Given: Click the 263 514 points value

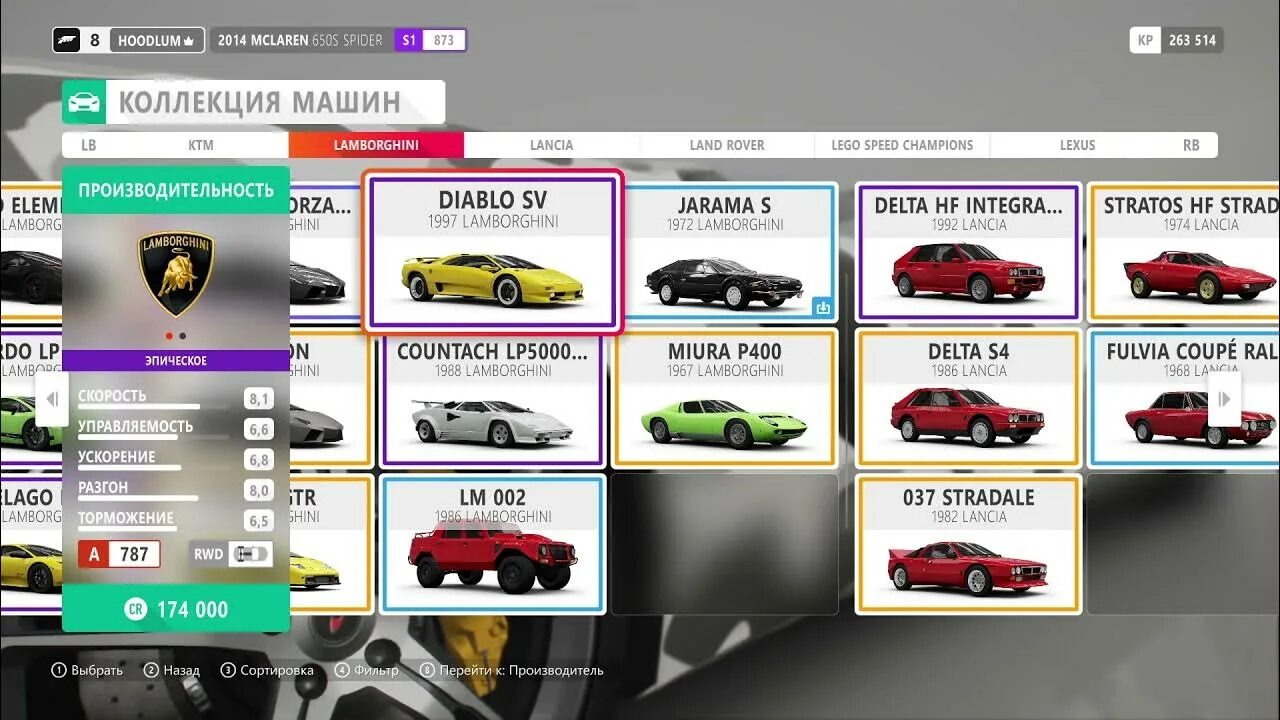Looking at the screenshot, I should click(x=1192, y=41).
